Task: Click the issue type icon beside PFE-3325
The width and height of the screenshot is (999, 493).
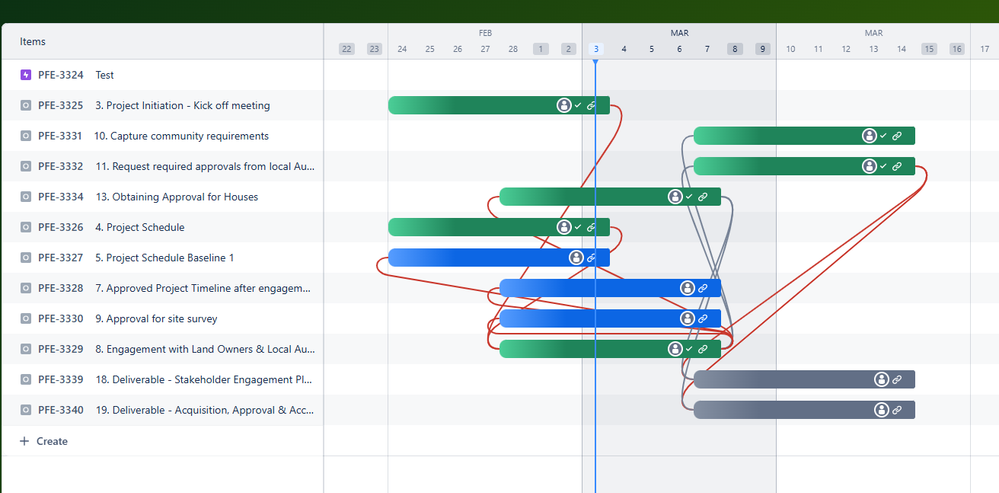Action: coord(25,106)
